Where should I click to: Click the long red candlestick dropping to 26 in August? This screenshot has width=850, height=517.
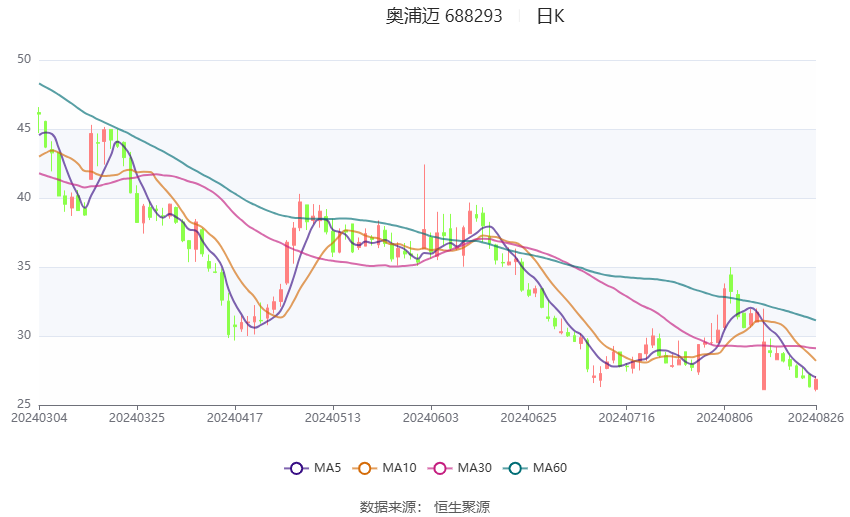point(764,350)
